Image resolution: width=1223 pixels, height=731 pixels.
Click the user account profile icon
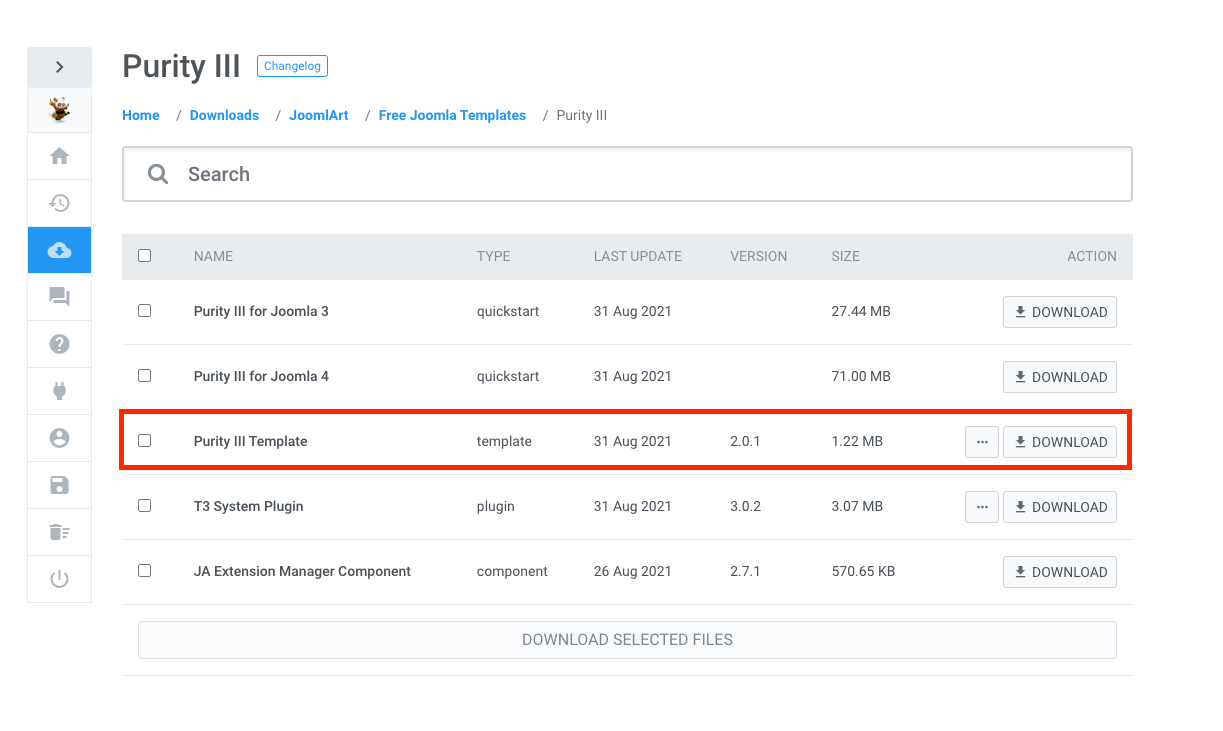pos(59,438)
